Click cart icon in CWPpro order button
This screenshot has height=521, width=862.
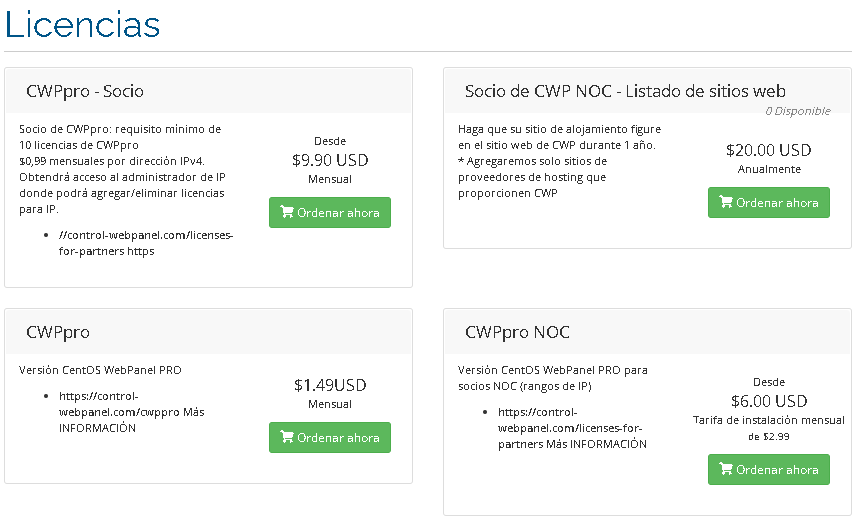pyautogui.click(x=286, y=437)
